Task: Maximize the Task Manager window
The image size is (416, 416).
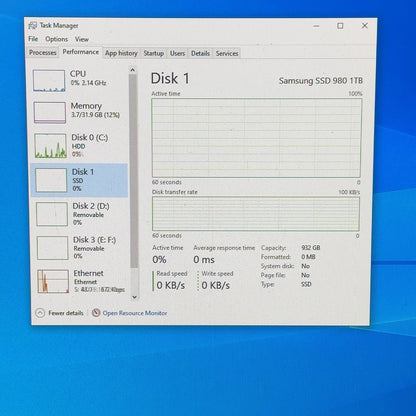Action: point(340,26)
